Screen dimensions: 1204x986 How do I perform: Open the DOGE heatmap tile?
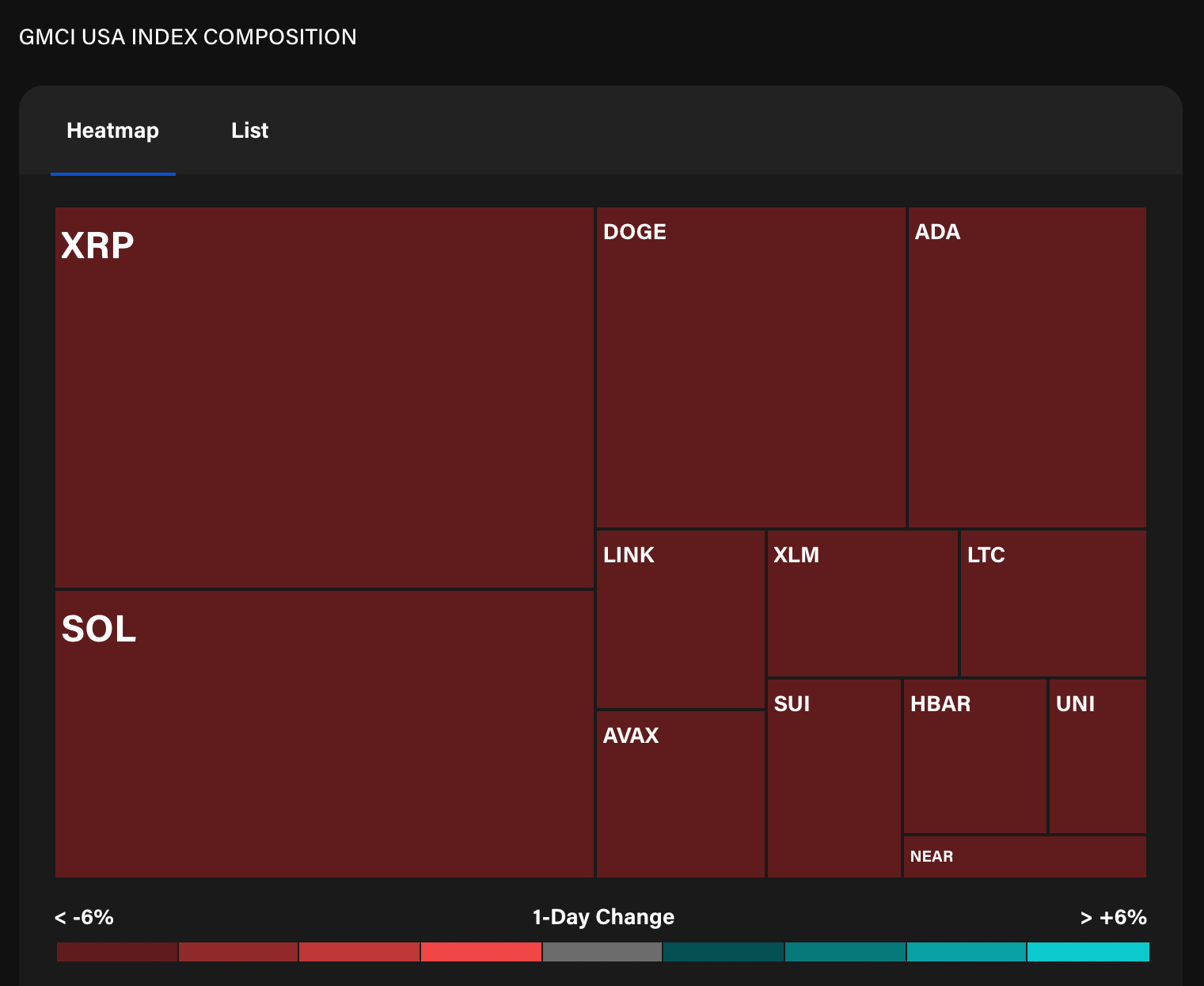[x=750, y=367]
